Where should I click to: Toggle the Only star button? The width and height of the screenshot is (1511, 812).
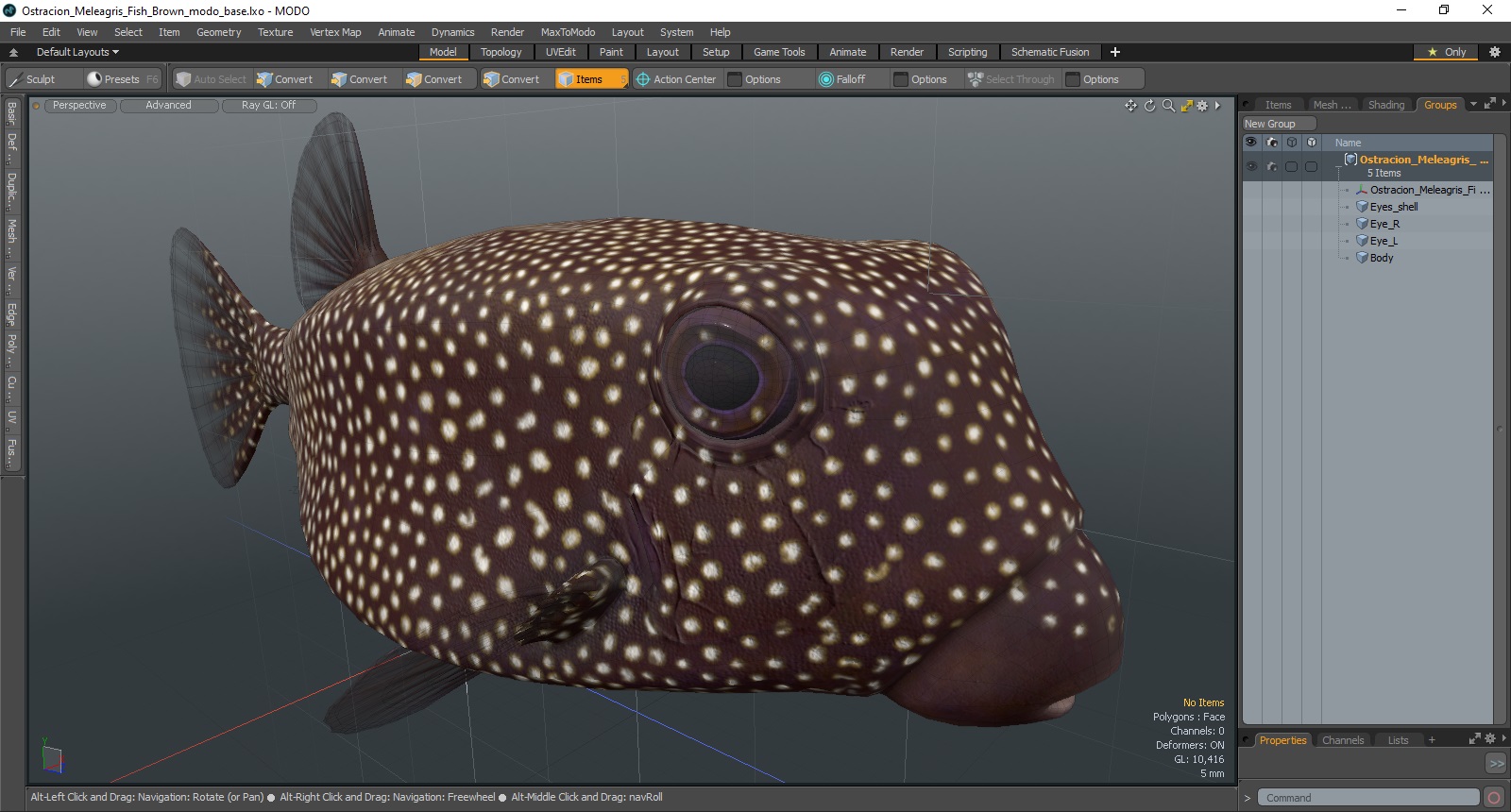point(1447,52)
